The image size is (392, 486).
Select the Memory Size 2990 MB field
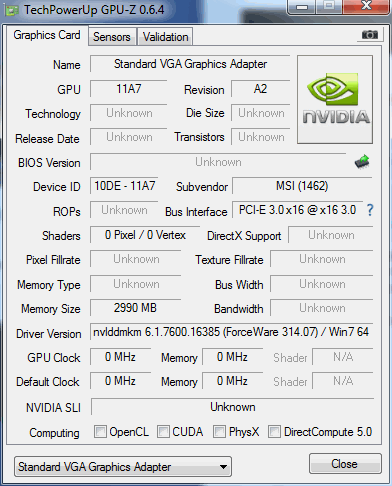click(135, 308)
